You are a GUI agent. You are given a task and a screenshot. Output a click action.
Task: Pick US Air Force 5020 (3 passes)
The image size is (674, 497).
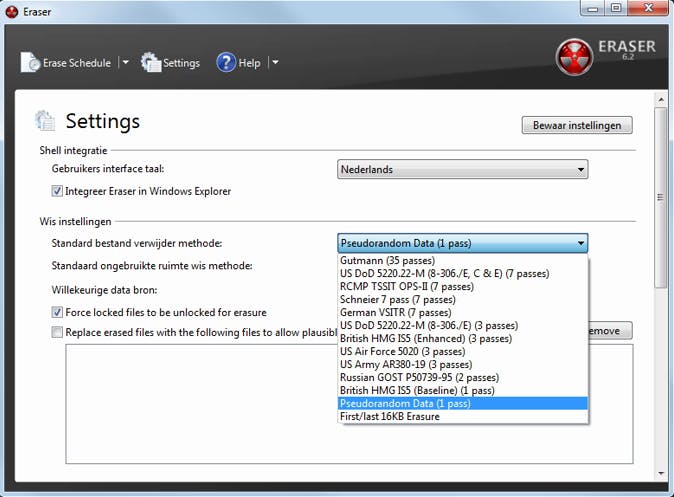[463, 351]
